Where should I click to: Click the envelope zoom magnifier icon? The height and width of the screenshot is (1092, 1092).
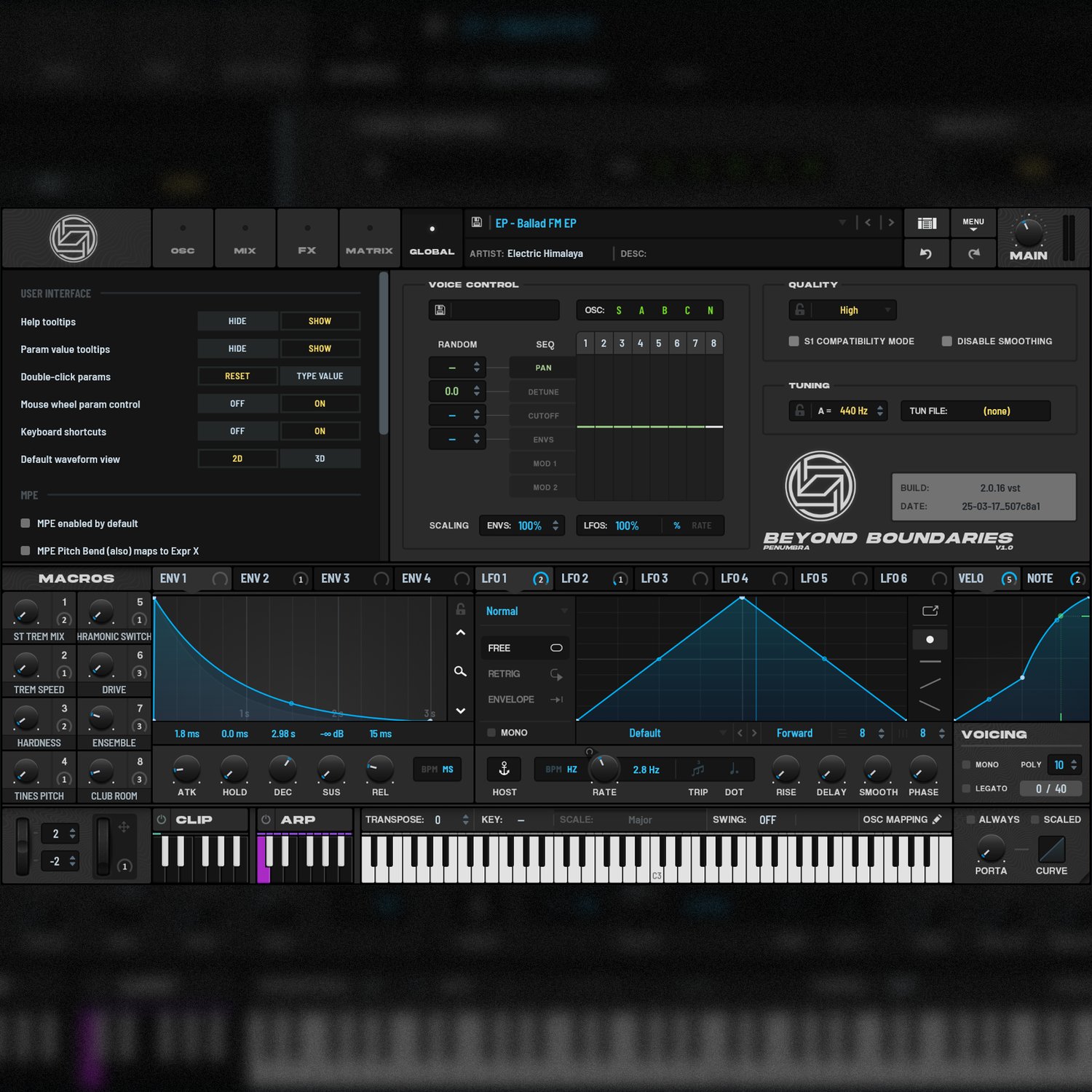click(x=460, y=671)
